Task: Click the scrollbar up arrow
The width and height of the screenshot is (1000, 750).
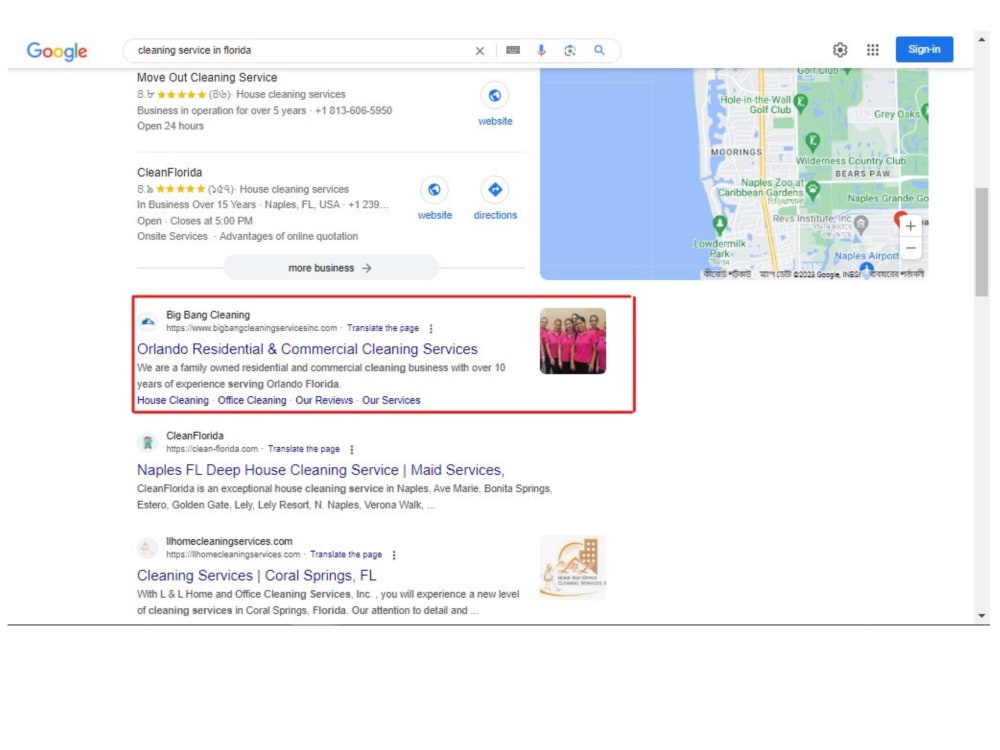Action: tap(982, 40)
